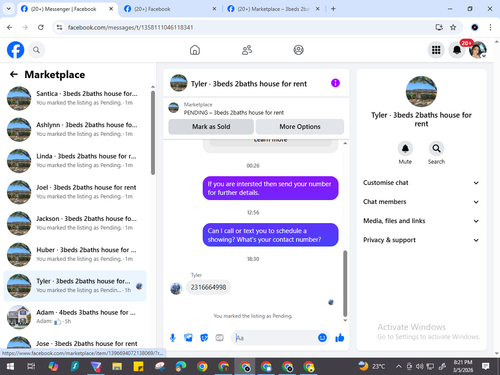This screenshot has width=500, height=375.
Task: Open a new browser tab
Action: click(333, 9)
